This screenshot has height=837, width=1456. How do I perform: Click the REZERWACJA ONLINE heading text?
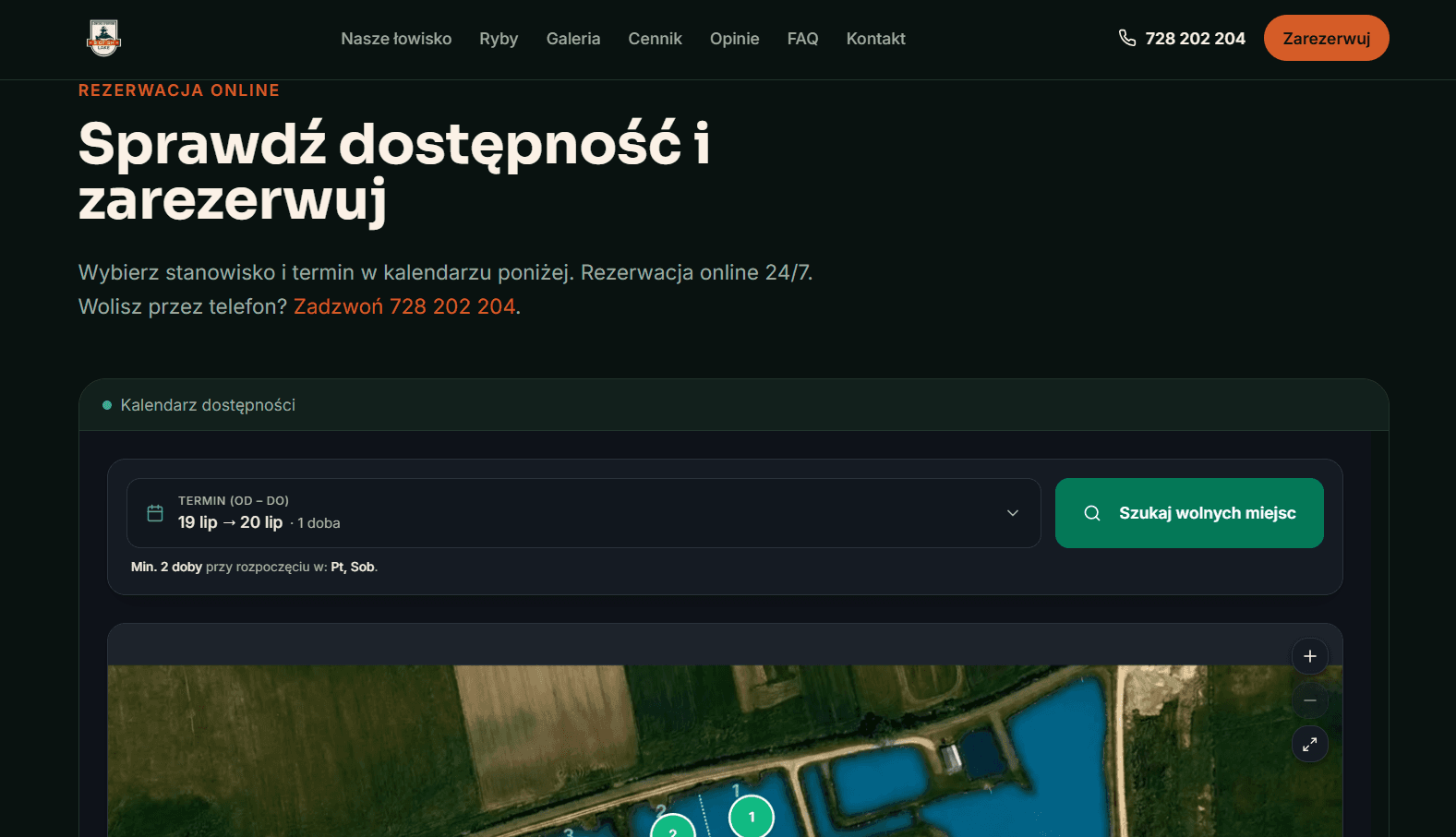point(179,90)
